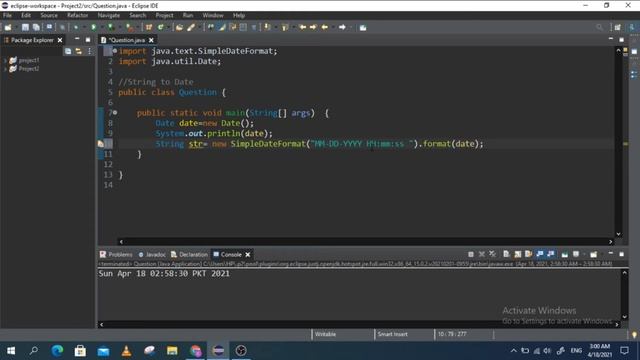Toggle Show Console on Standard Out change

coord(540,254)
